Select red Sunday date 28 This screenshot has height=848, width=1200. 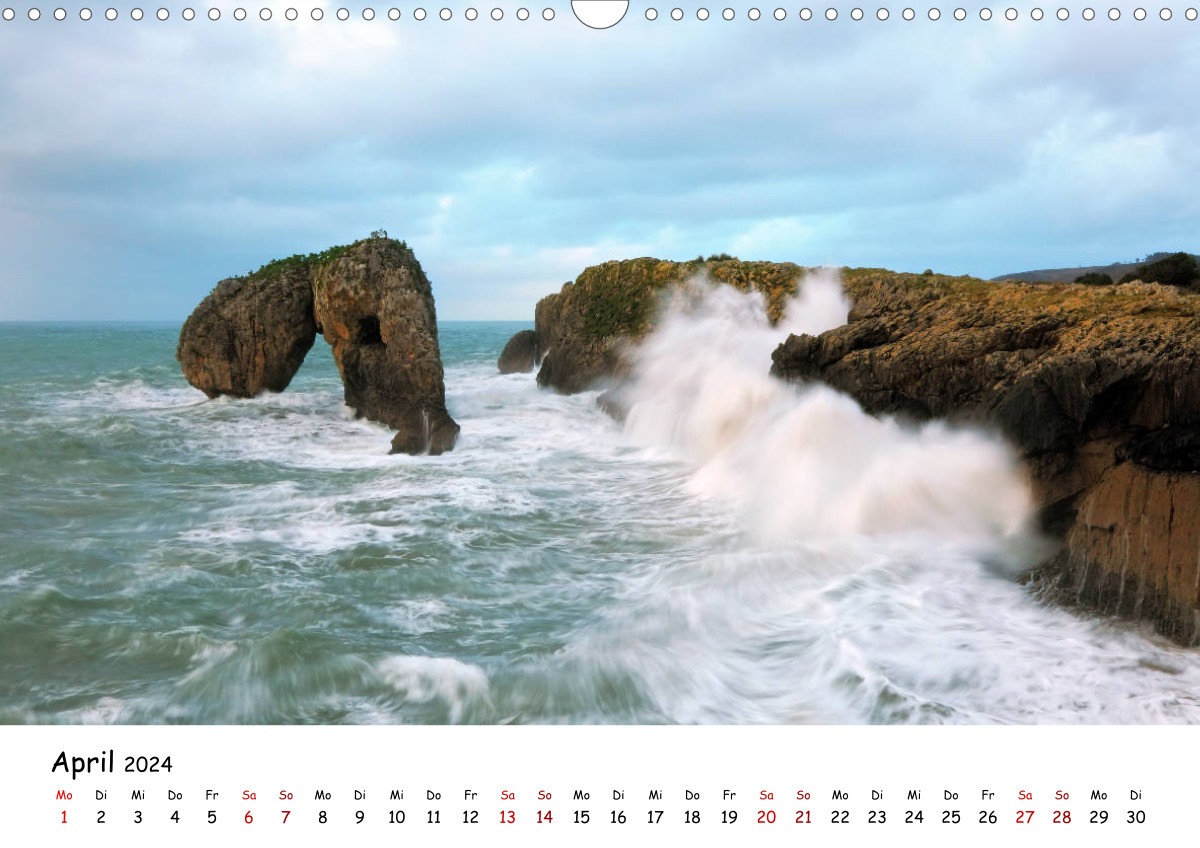click(x=1063, y=817)
